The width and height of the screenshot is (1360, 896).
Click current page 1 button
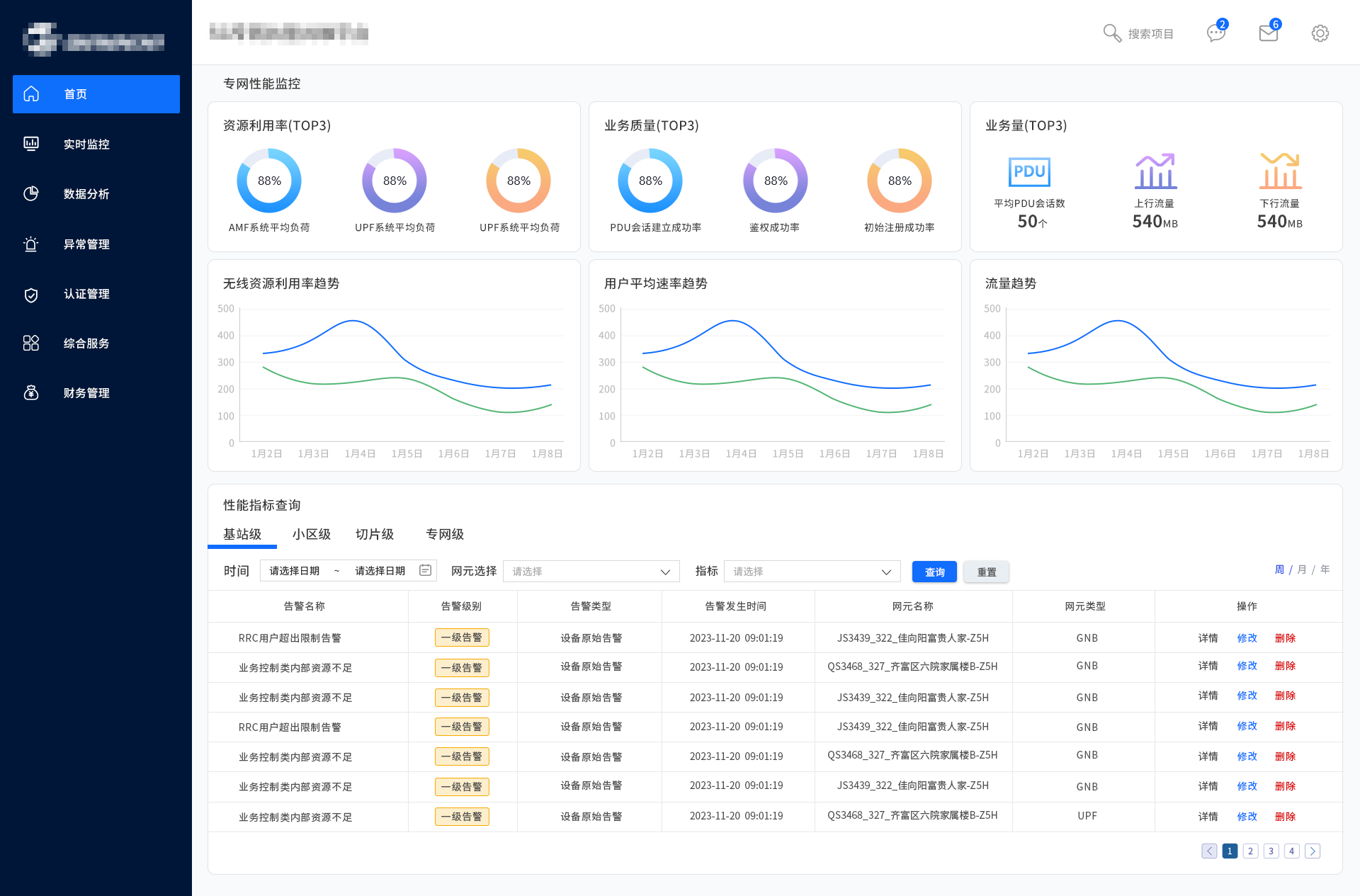click(1230, 851)
